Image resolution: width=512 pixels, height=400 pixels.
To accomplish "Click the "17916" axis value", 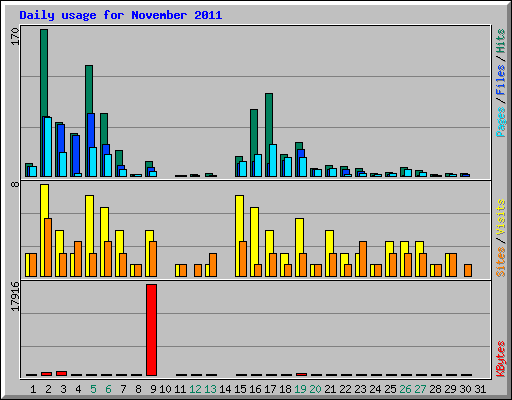I will point(15,297).
